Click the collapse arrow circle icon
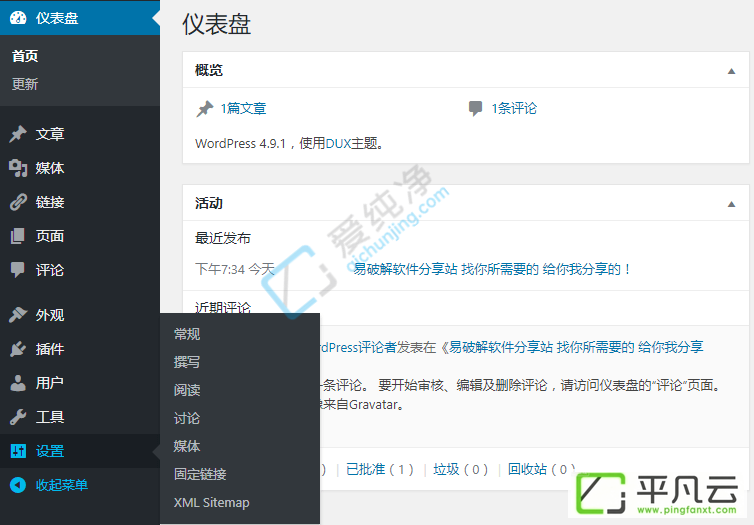 pyautogui.click(x=18, y=485)
